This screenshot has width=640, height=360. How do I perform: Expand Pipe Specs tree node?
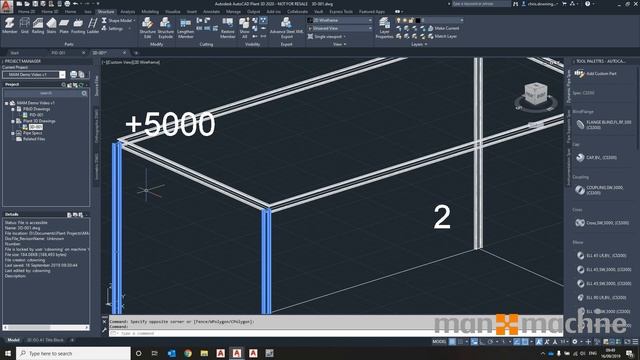click(x=13, y=133)
